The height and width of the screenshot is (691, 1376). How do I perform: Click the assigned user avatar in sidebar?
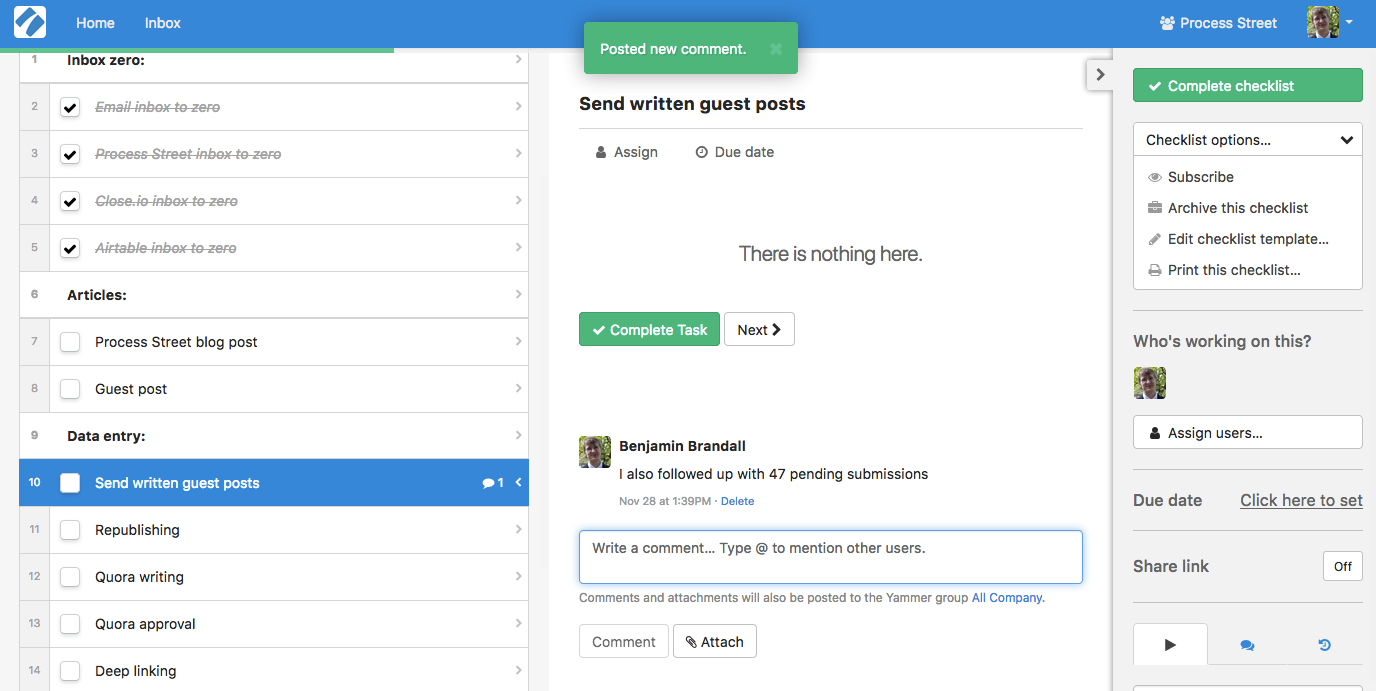tap(1150, 383)
